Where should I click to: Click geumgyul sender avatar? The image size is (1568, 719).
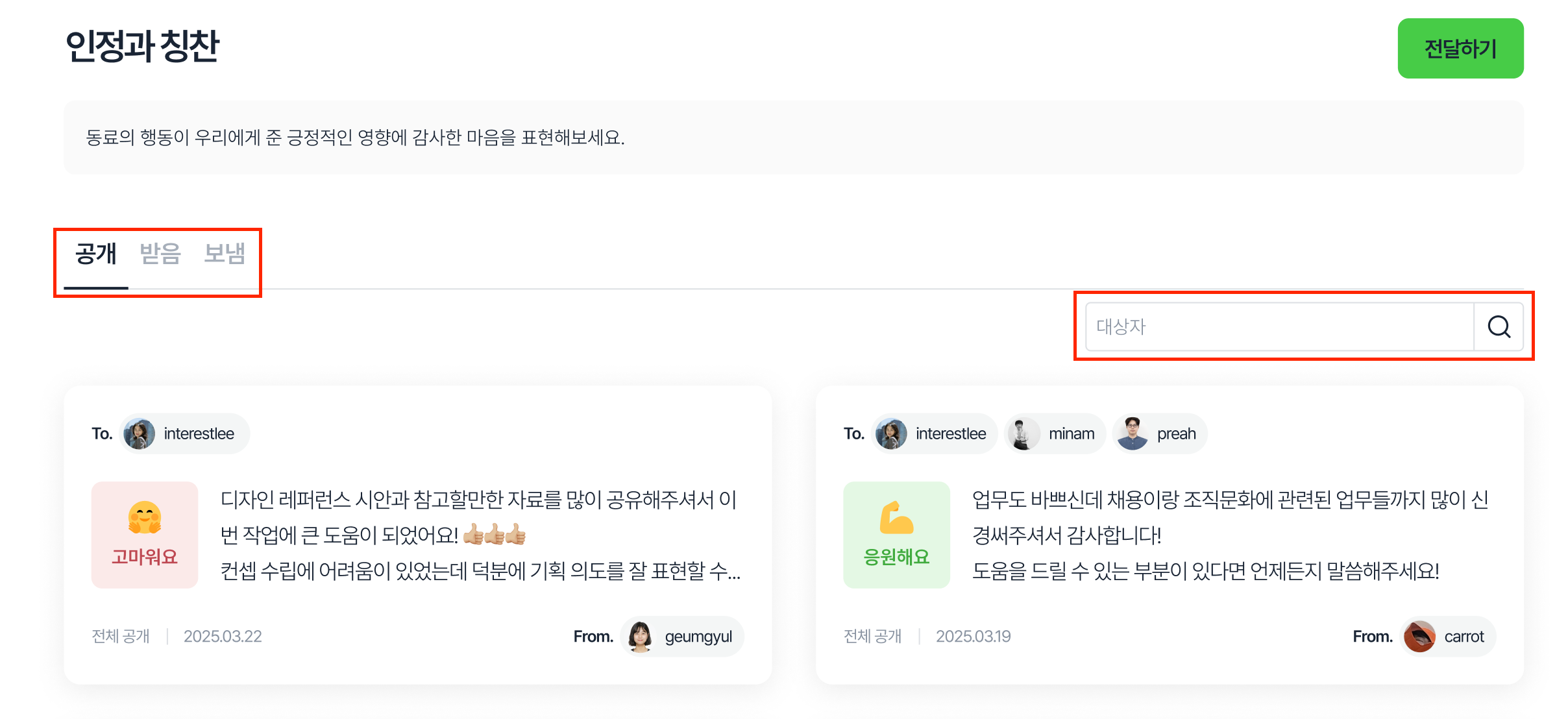pos(641,637)
